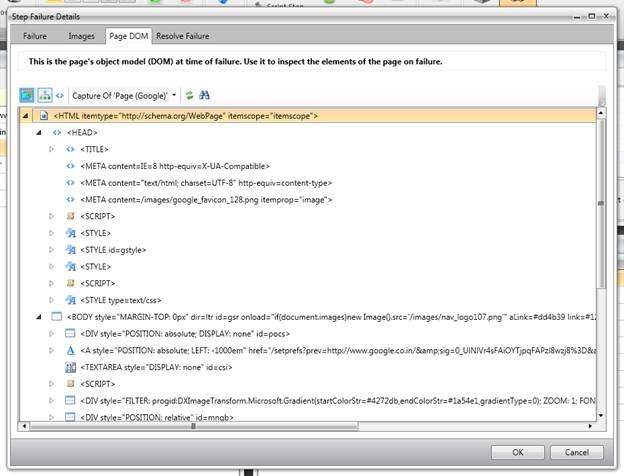Click the binoculars find icon

point(205,95)
